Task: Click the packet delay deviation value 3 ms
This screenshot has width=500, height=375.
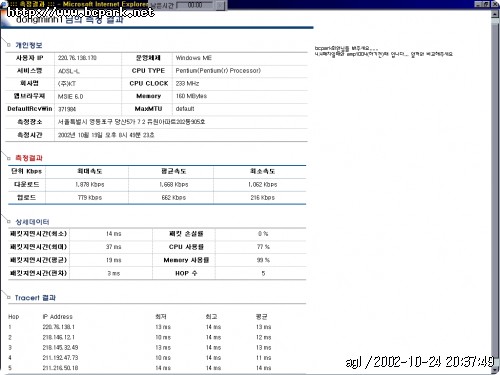Action: click(113, 273)
